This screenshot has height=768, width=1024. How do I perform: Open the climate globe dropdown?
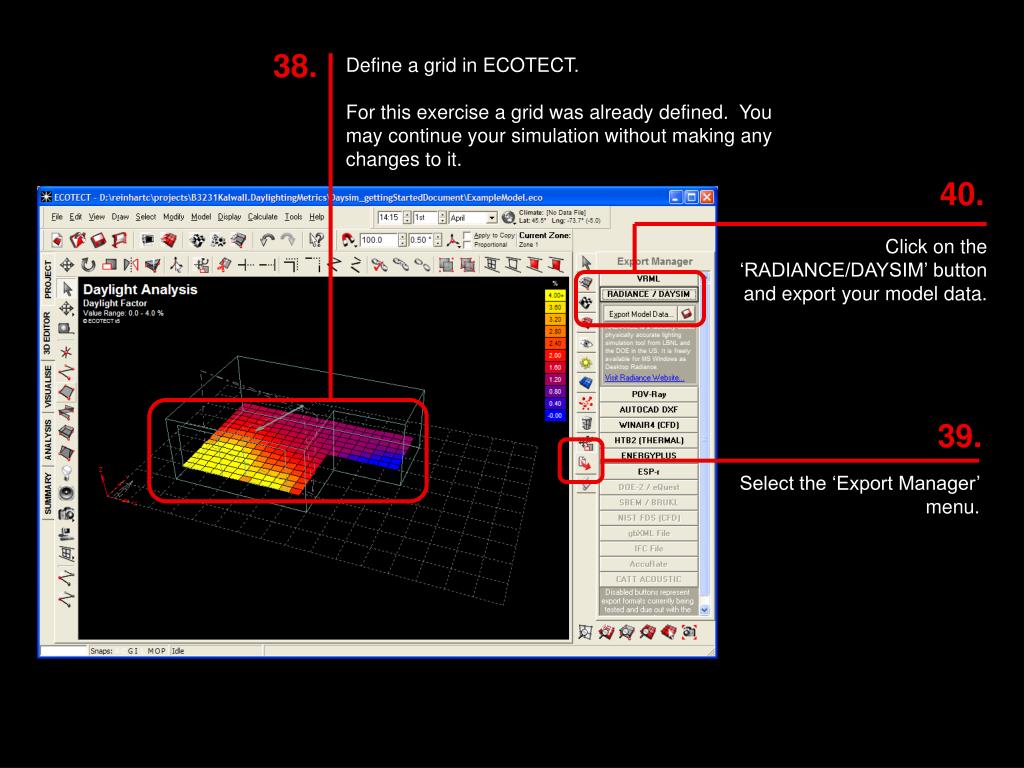click(x=508, y=217)
